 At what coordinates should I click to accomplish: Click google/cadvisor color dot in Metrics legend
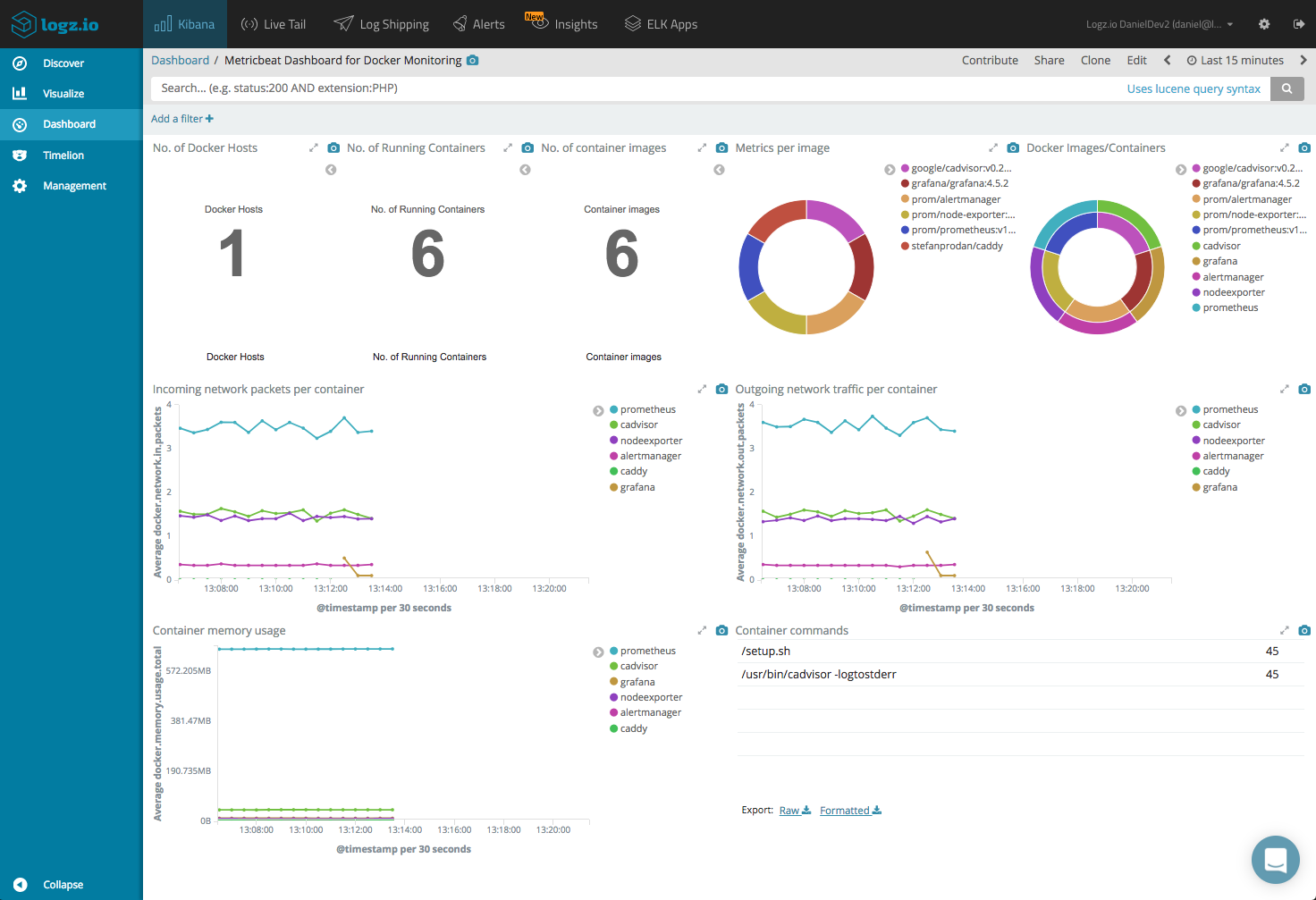(905, 168)
